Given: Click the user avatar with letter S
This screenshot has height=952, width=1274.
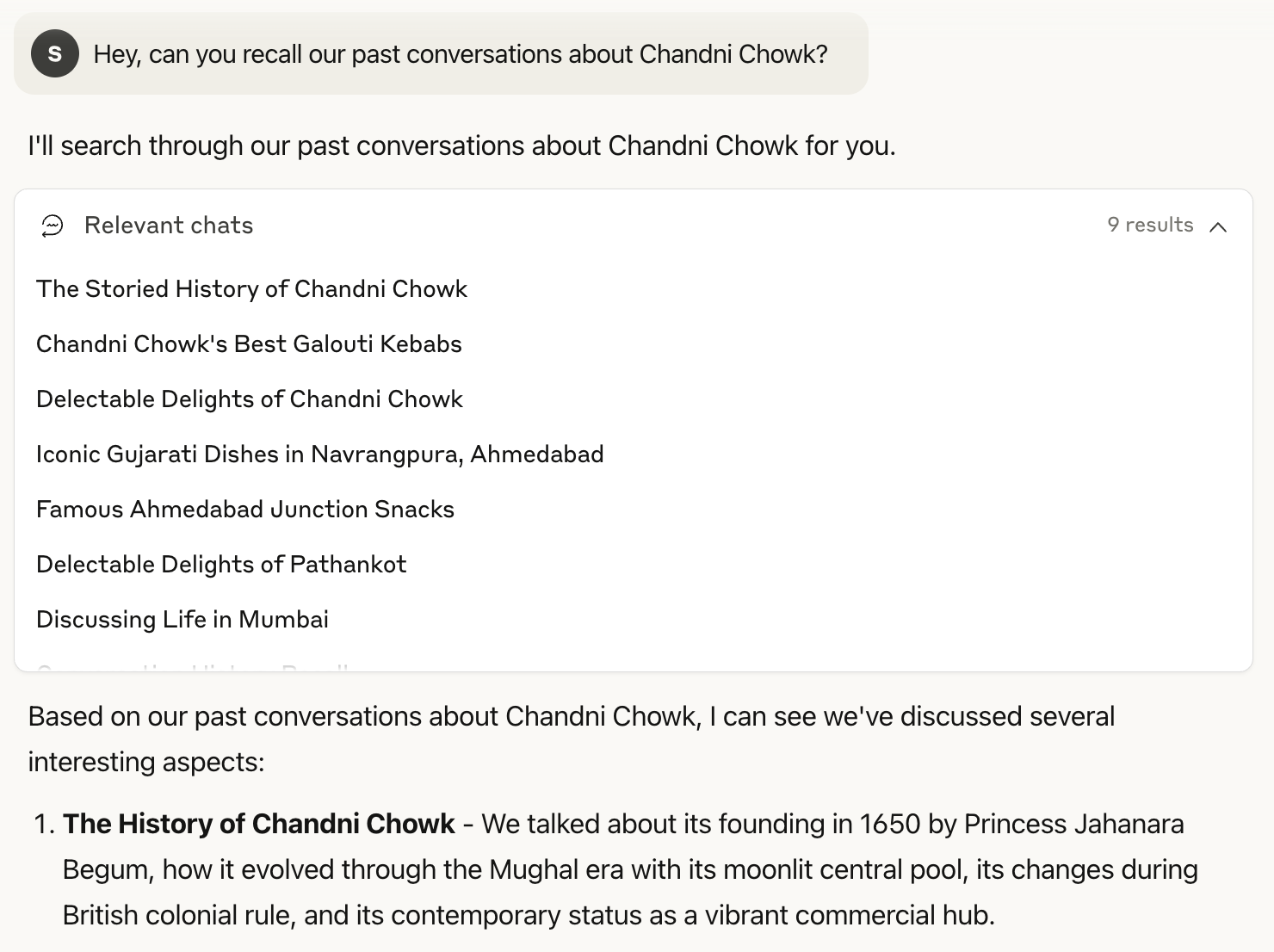Looking at the screenshot, I should pyautogui.click(x=53, y=53).
